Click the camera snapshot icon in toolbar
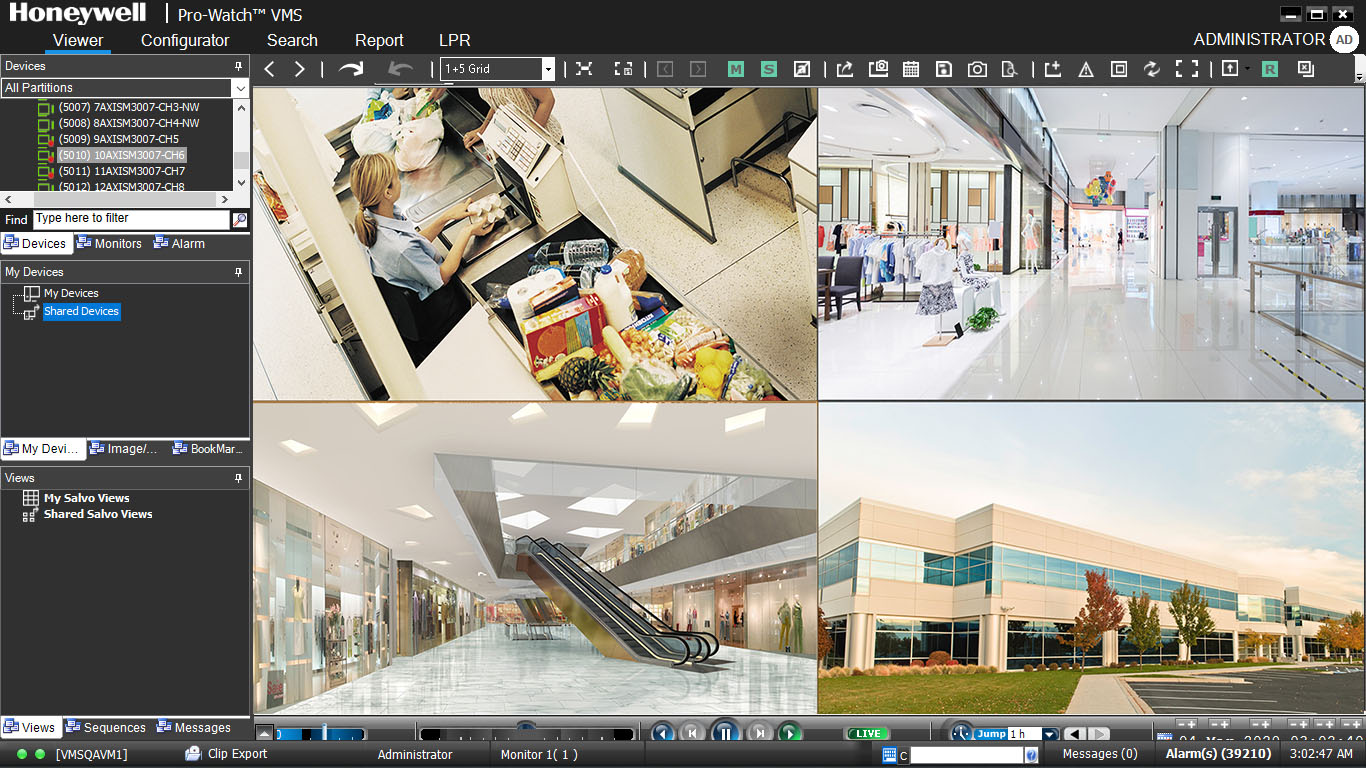The width and height of the screenshot is (1366, 768). (x=977, y=69)
